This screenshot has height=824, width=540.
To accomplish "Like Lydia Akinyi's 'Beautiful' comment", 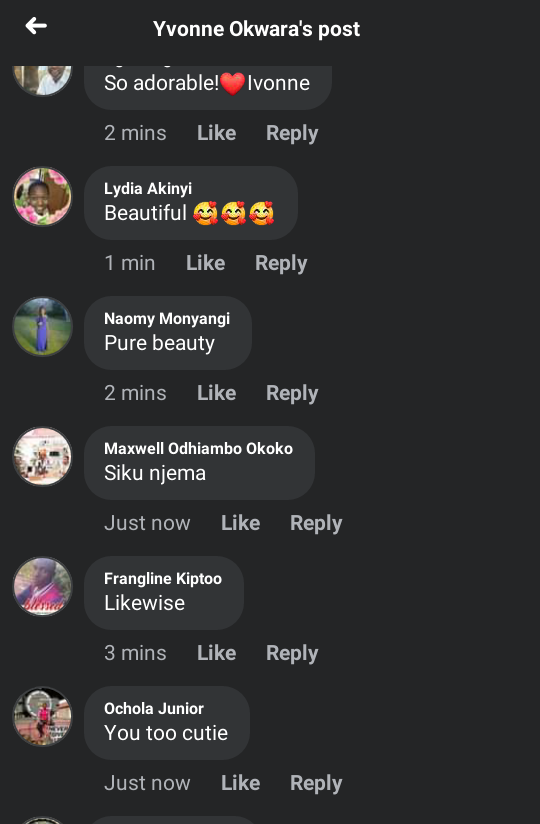I will (205, 263).
